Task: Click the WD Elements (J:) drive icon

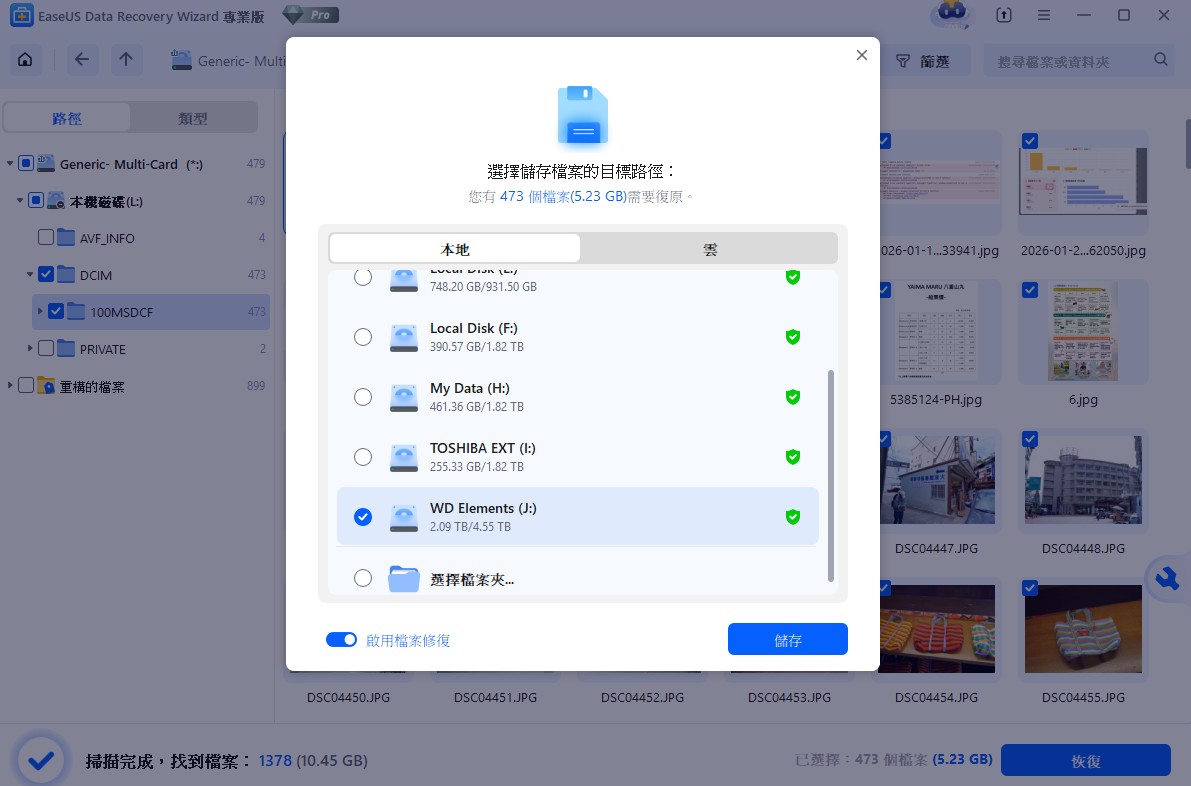Action: pos(404,517)
